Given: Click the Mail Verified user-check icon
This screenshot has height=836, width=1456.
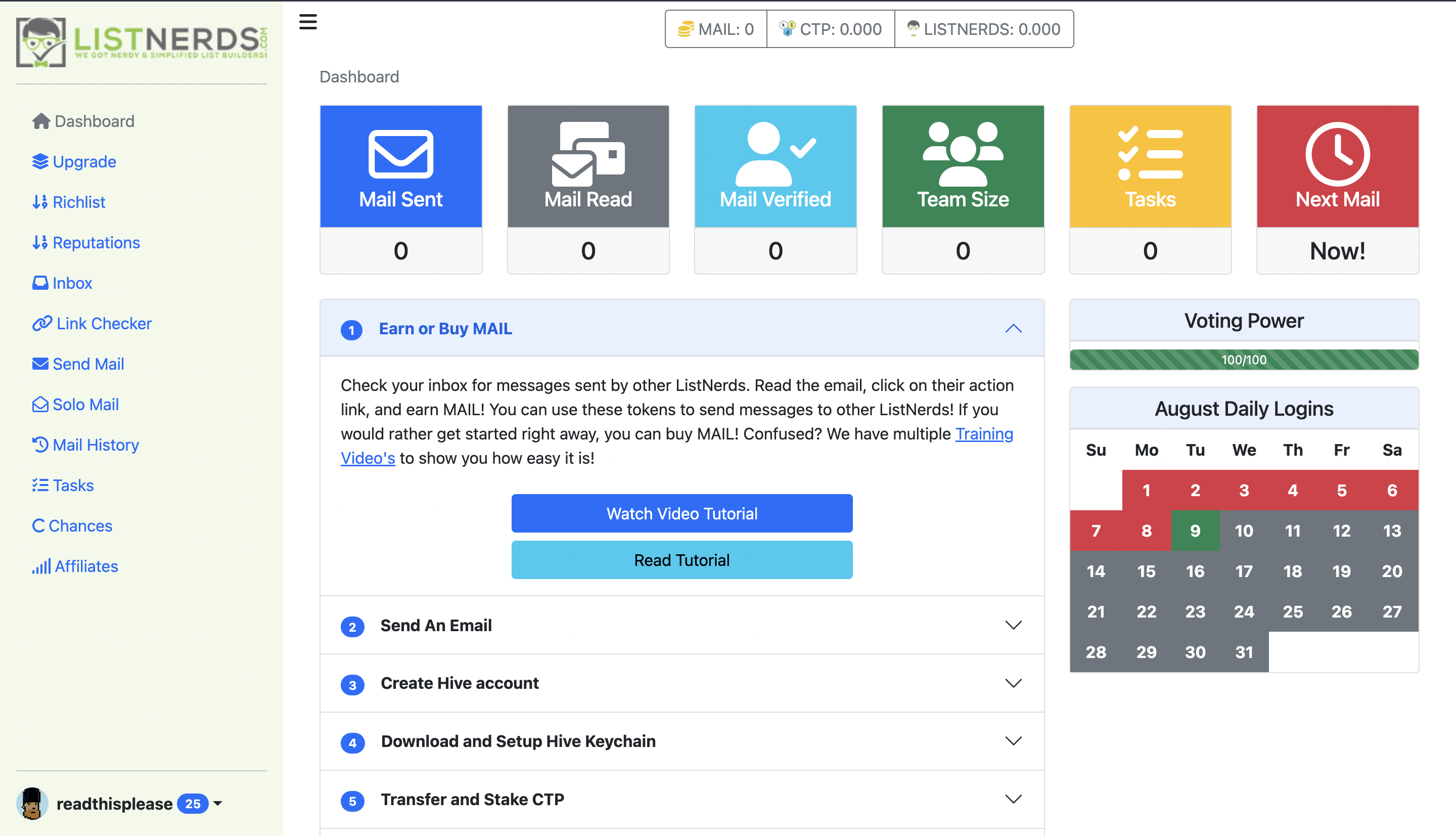Looking at the screenshot, I should pyautogui.click(x=776, y=154).
